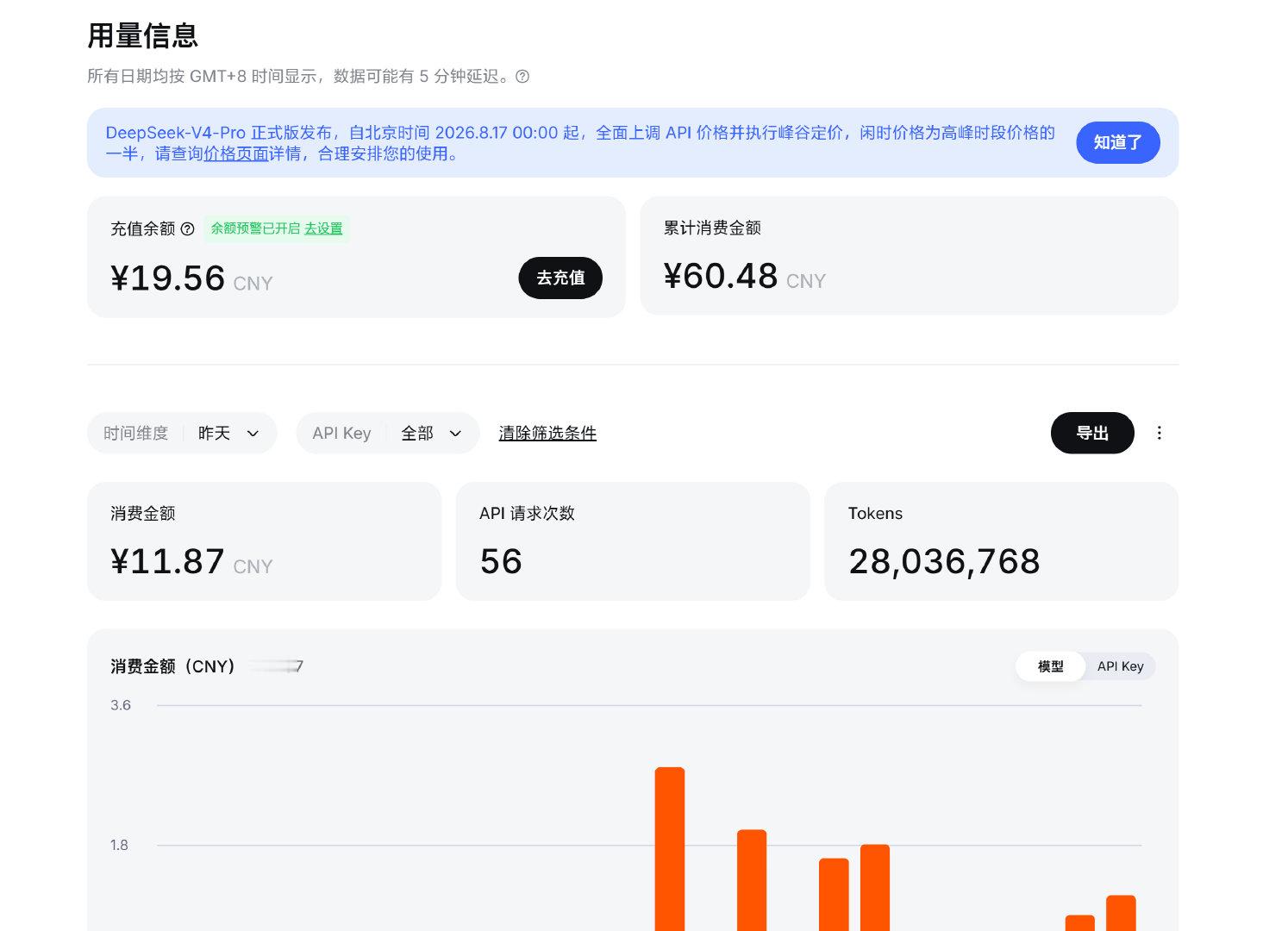Click the 累计消费金额 ¥60.48 amount
The width and height of the screenshot is (1288, 931).
click(721, 277)
